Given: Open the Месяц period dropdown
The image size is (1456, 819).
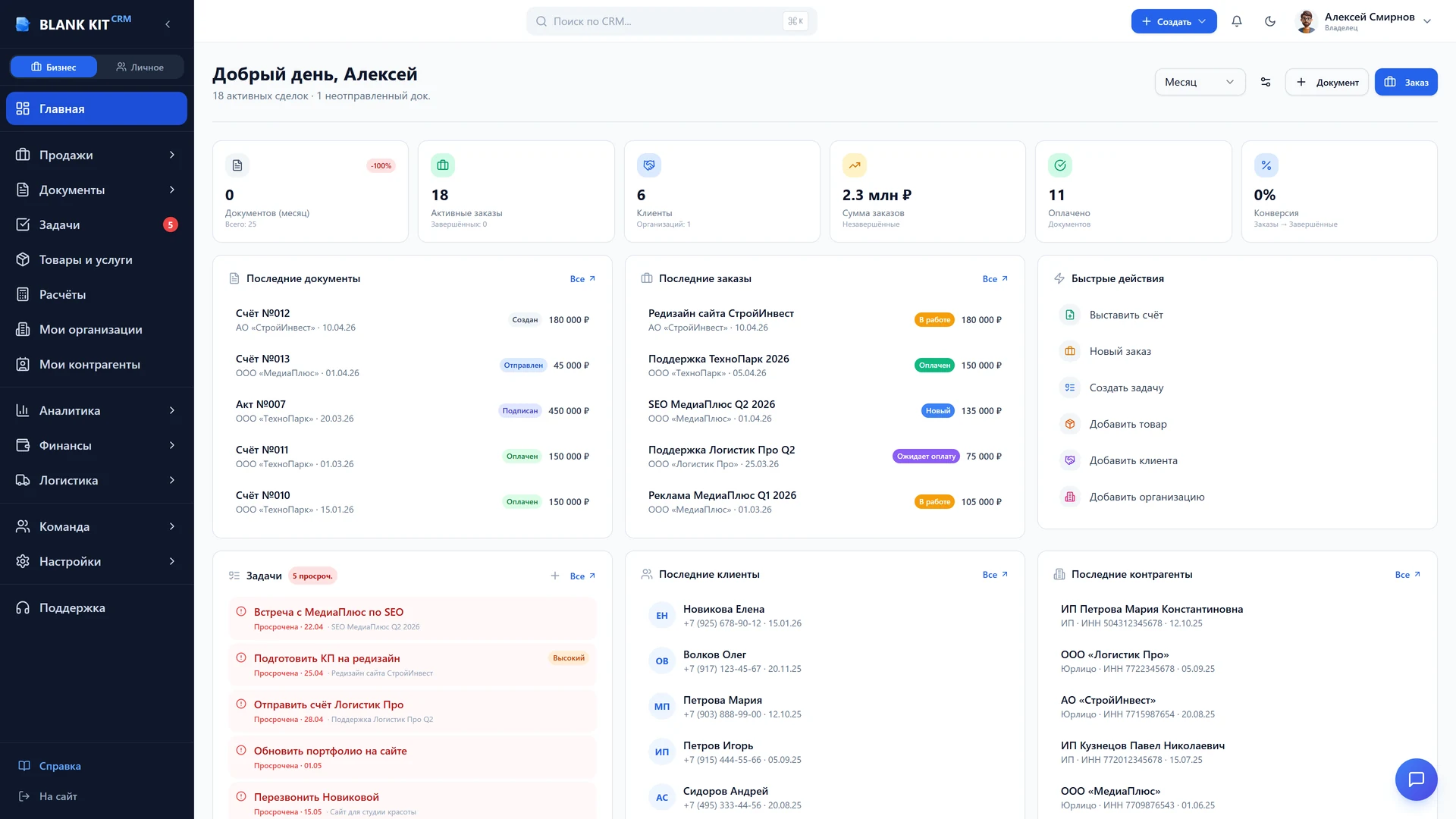Looking at the screenshot, I should tap(1200, 82).
